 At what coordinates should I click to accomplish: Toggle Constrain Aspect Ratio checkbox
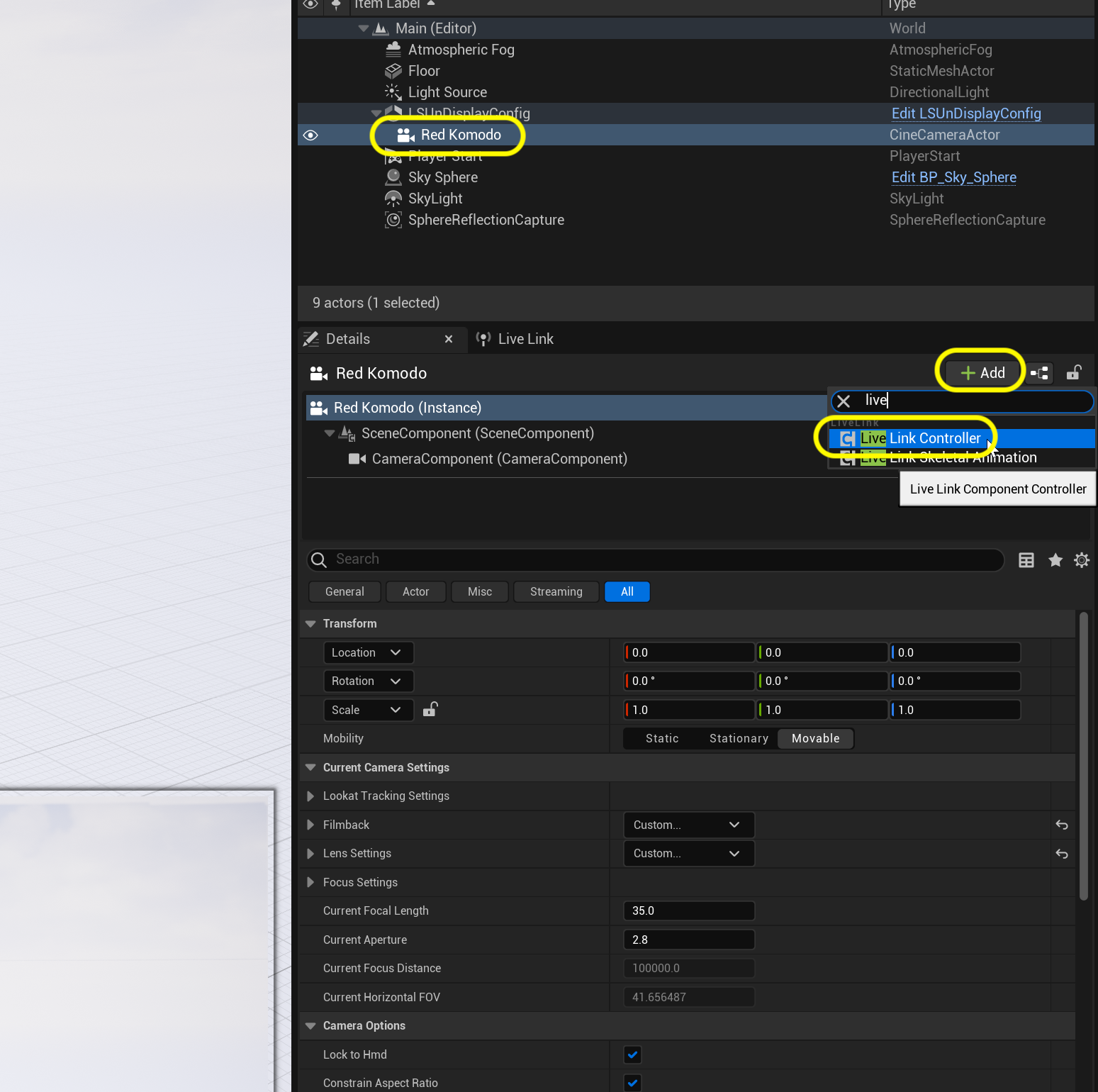633,1083
